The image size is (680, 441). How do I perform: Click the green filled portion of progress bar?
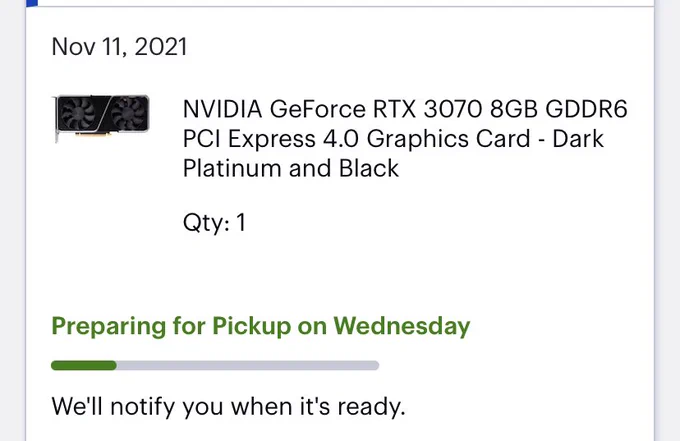(84, 366)
